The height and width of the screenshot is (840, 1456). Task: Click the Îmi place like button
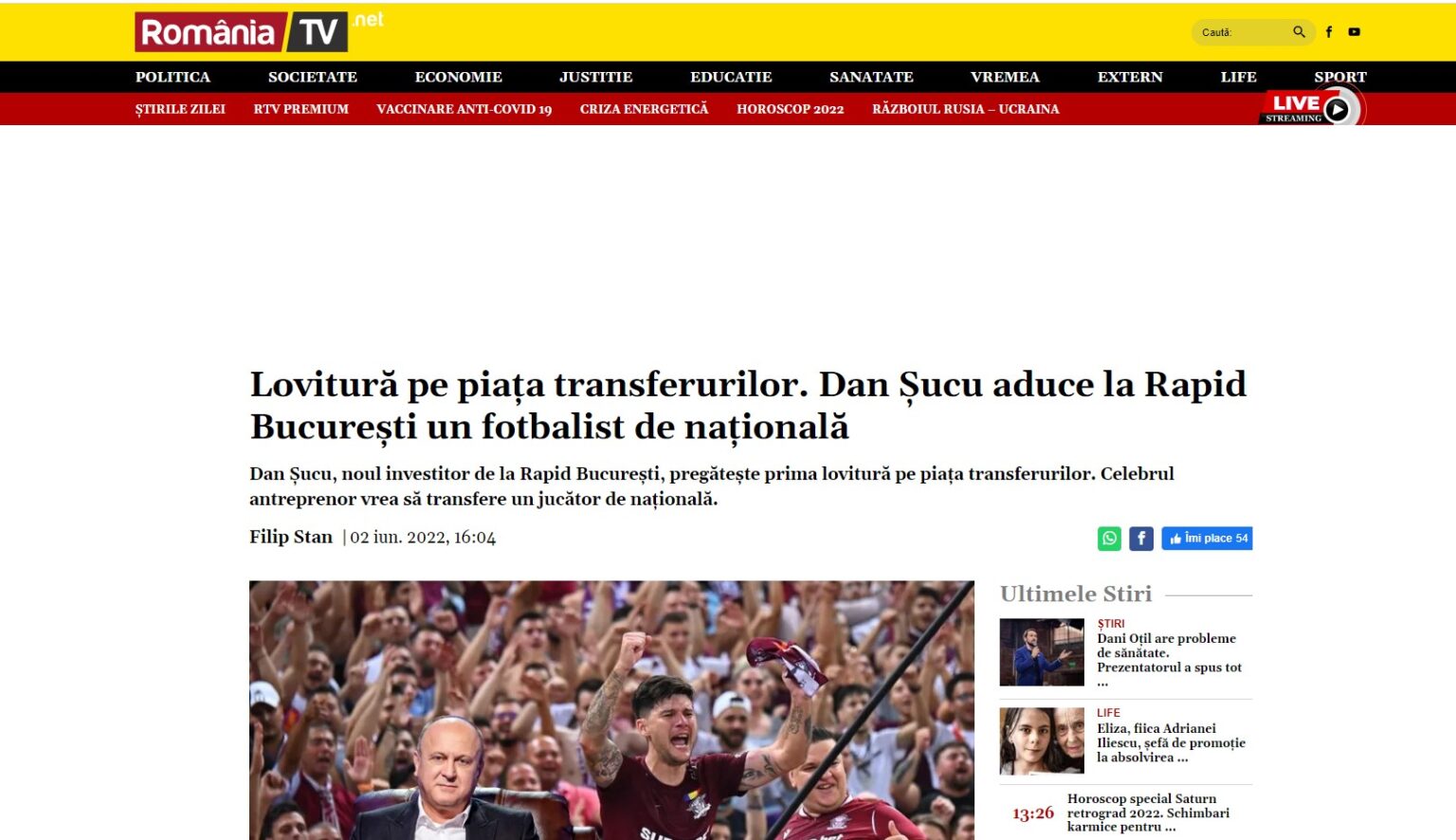pyautogui.click(x=1207, y=539)
